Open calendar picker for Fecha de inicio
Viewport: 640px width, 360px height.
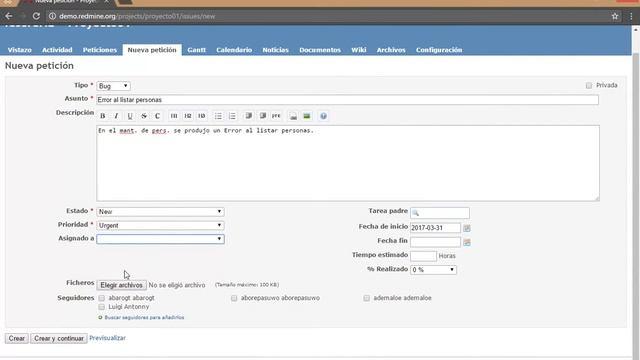(x=467, y=228)
